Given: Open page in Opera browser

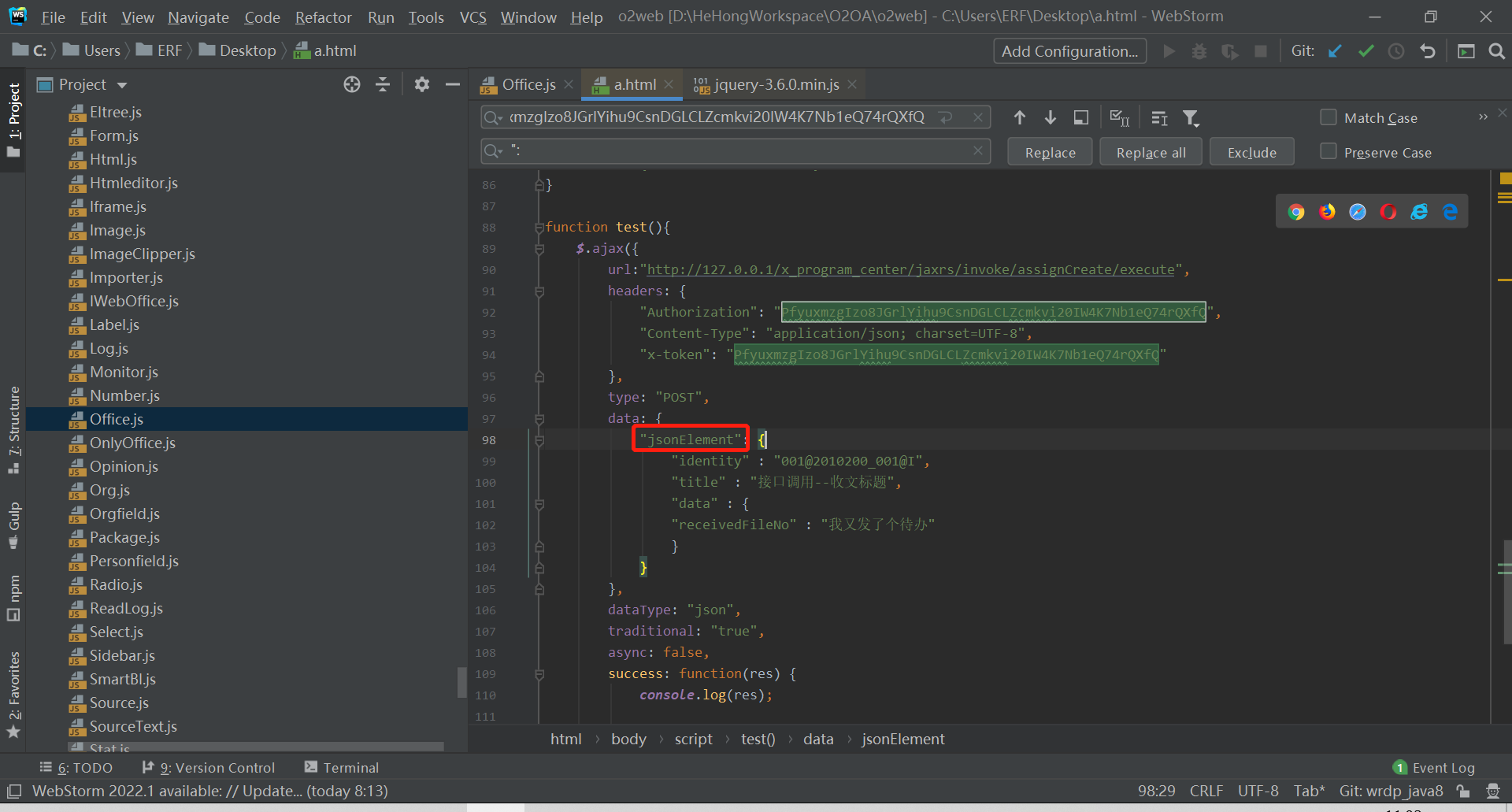Looking at the screenshot, I should [x=1388, y=212].
